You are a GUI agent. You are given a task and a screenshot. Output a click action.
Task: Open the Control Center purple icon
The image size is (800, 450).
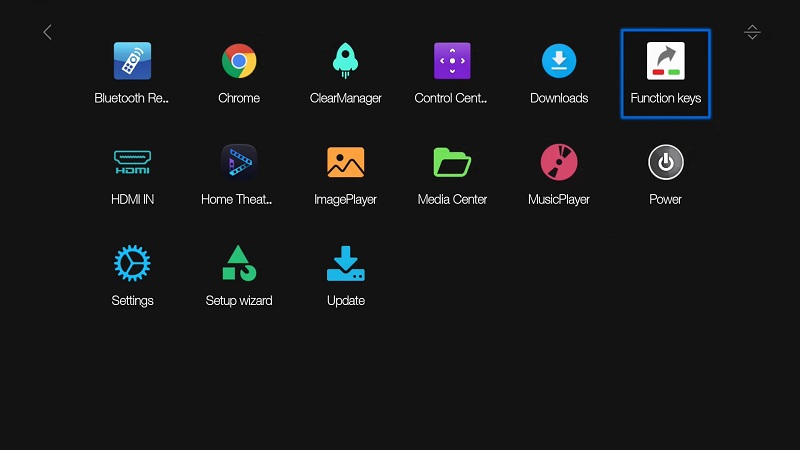452,61
